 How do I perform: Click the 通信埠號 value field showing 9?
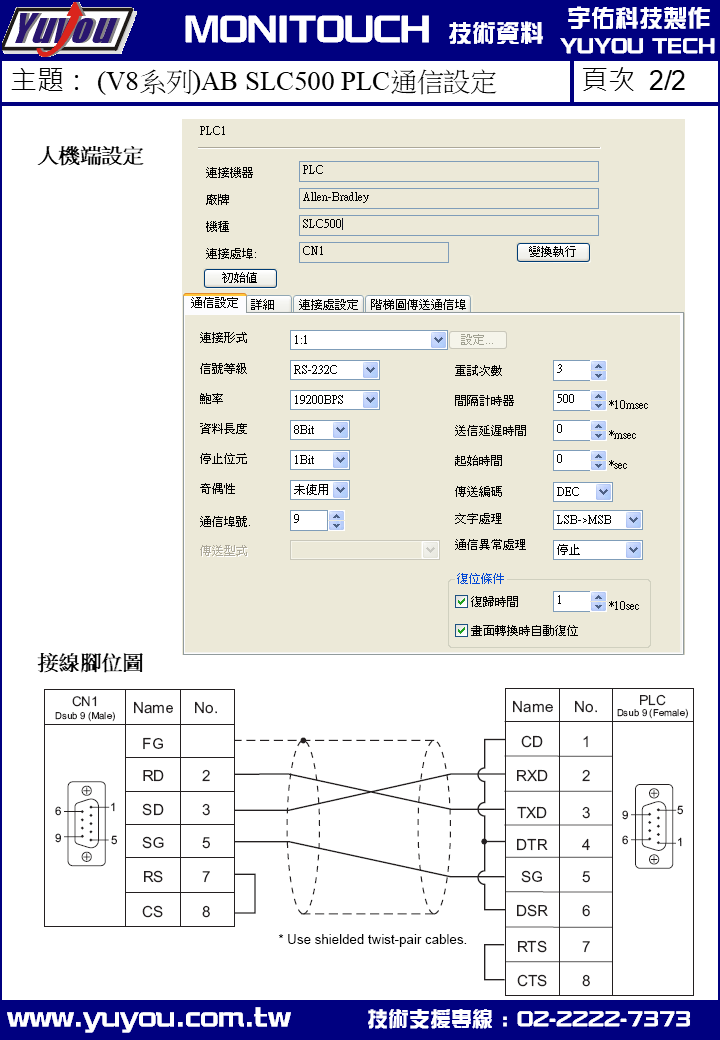pos(309,521)
